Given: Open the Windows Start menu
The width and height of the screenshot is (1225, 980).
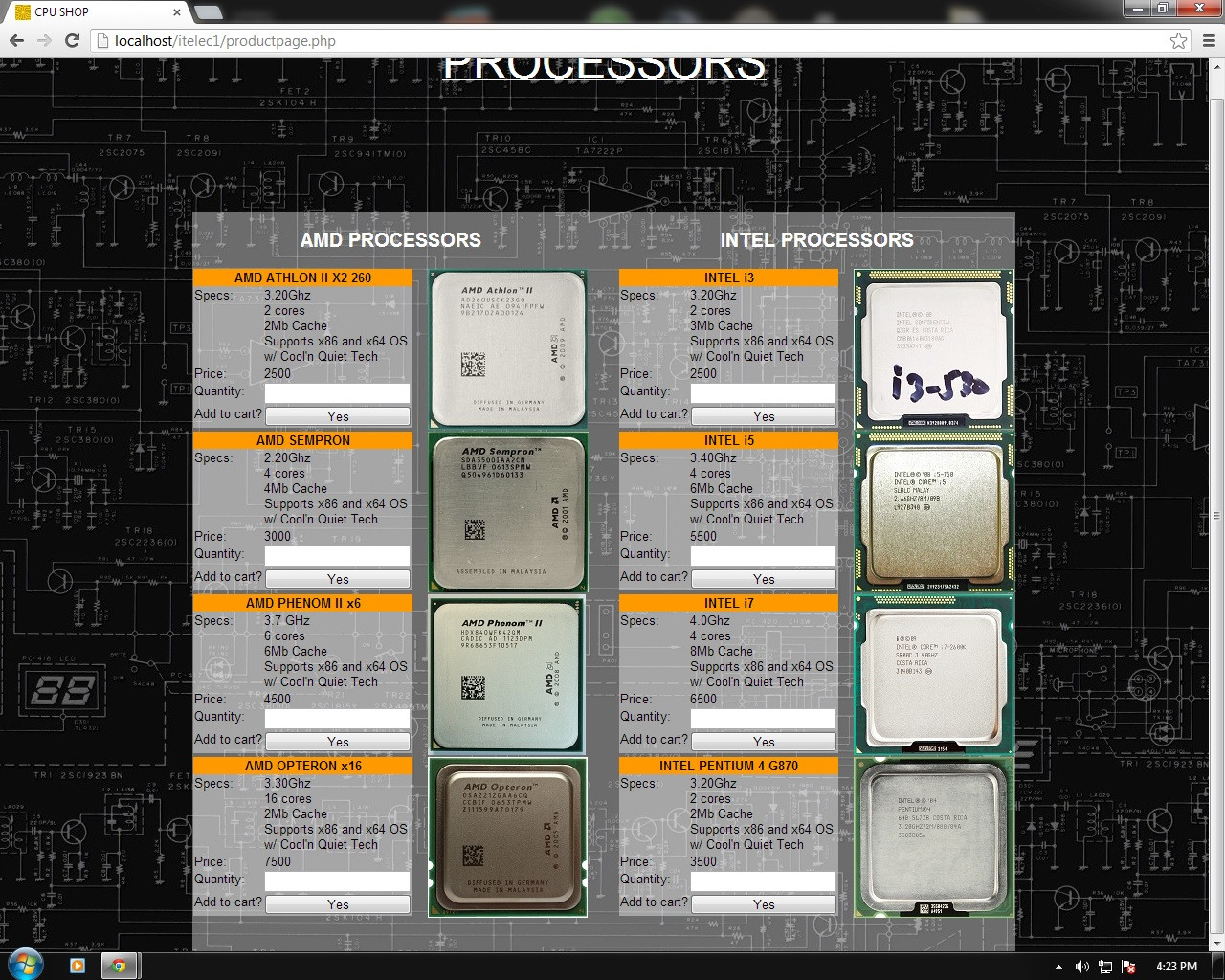Looking at the screenshot, I should click(25, 966).
